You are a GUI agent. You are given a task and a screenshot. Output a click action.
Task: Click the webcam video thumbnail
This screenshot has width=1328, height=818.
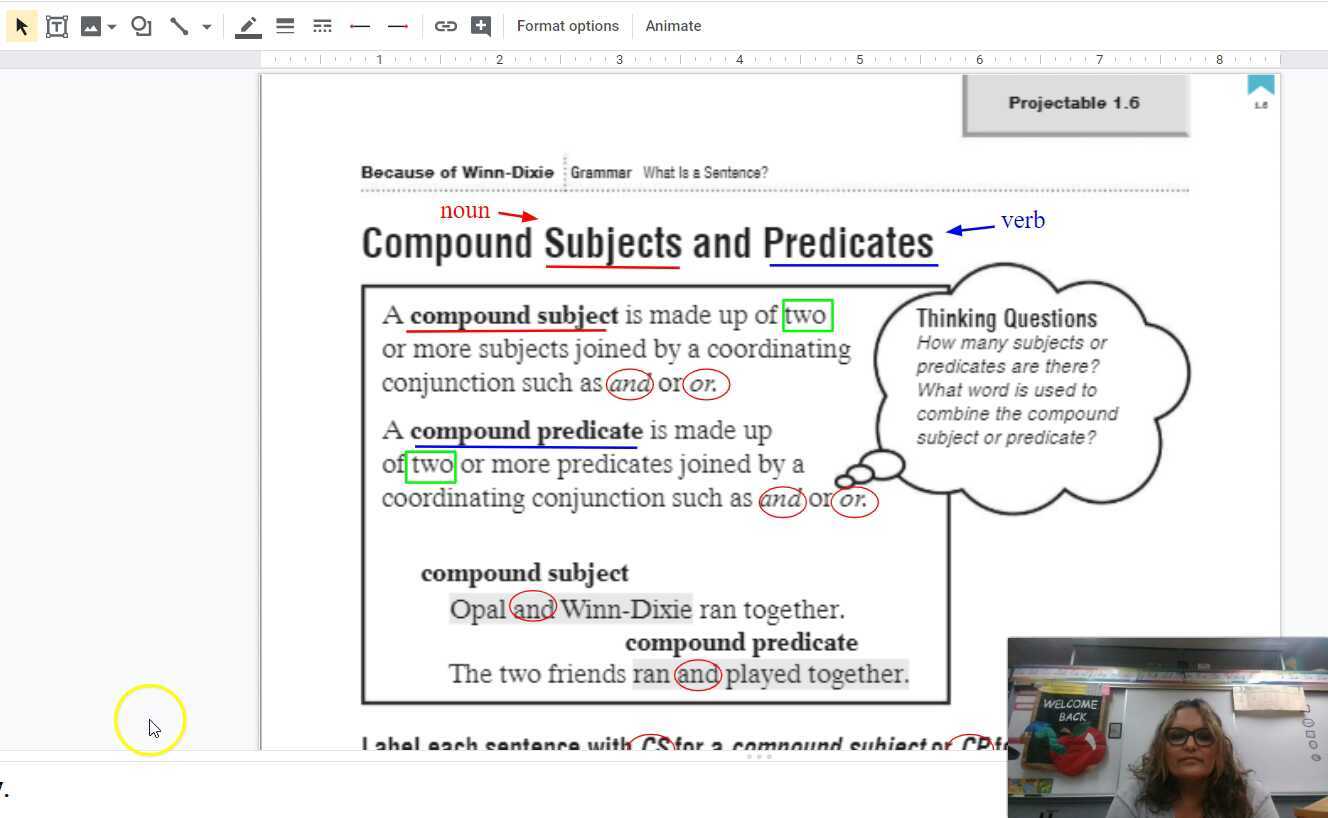[1165, 727]
